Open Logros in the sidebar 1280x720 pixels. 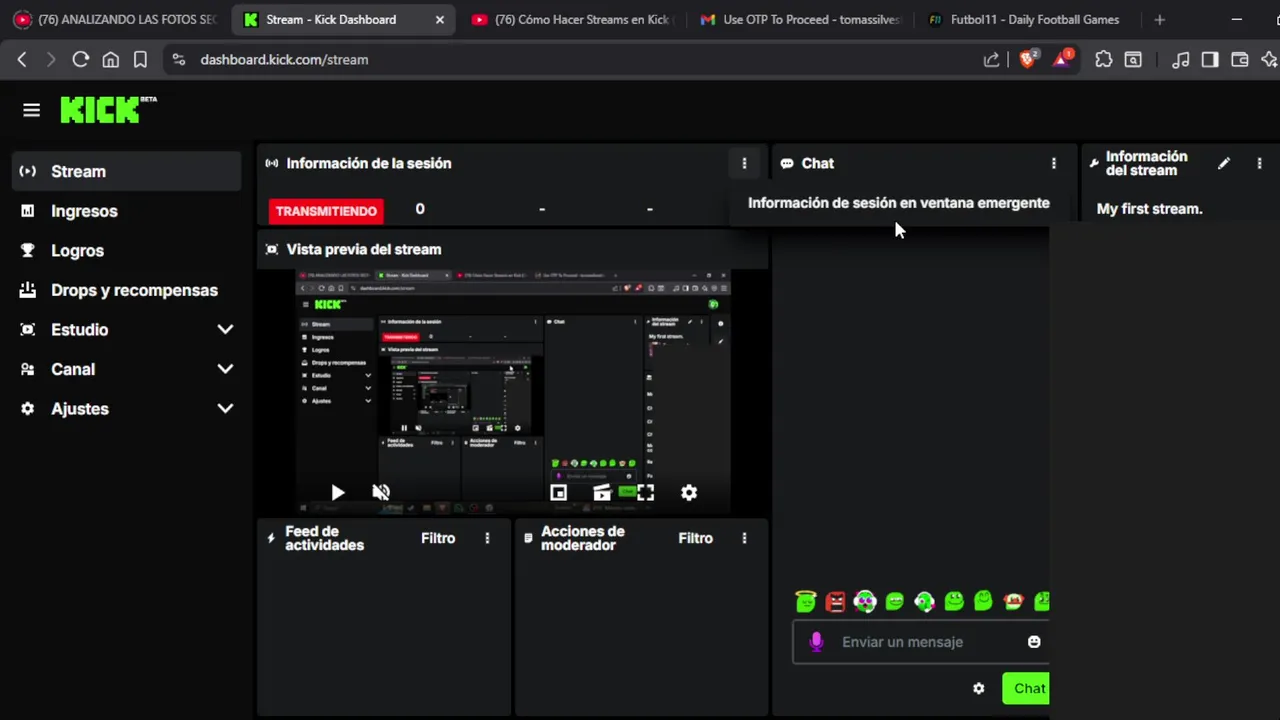[x=126, y=251]
